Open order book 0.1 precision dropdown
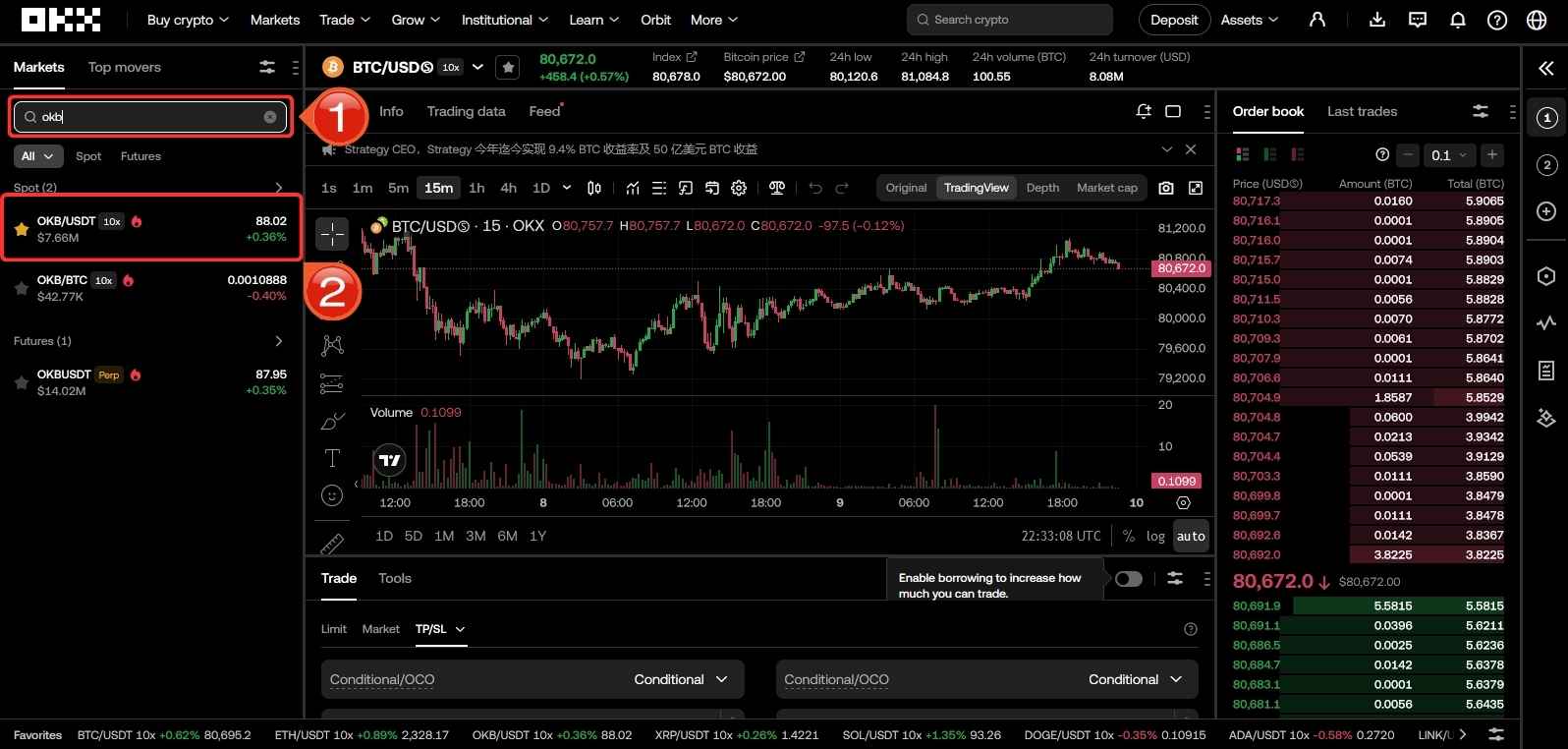This screenshot has height=749, width=1568. pyautogui.click(x=1448, y=154)
